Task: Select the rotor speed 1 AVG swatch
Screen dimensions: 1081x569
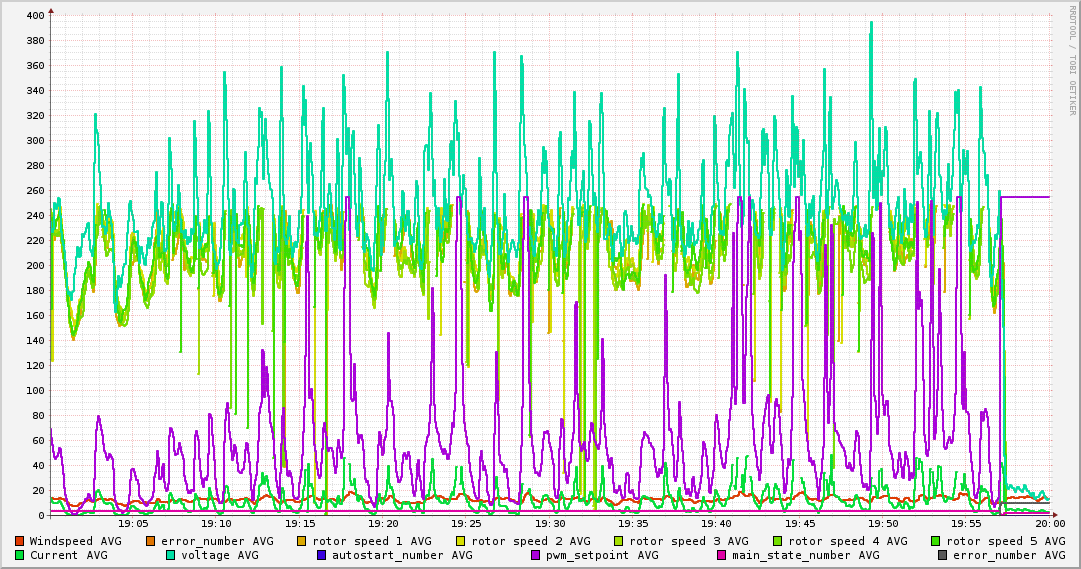Action: click(303, 541)
